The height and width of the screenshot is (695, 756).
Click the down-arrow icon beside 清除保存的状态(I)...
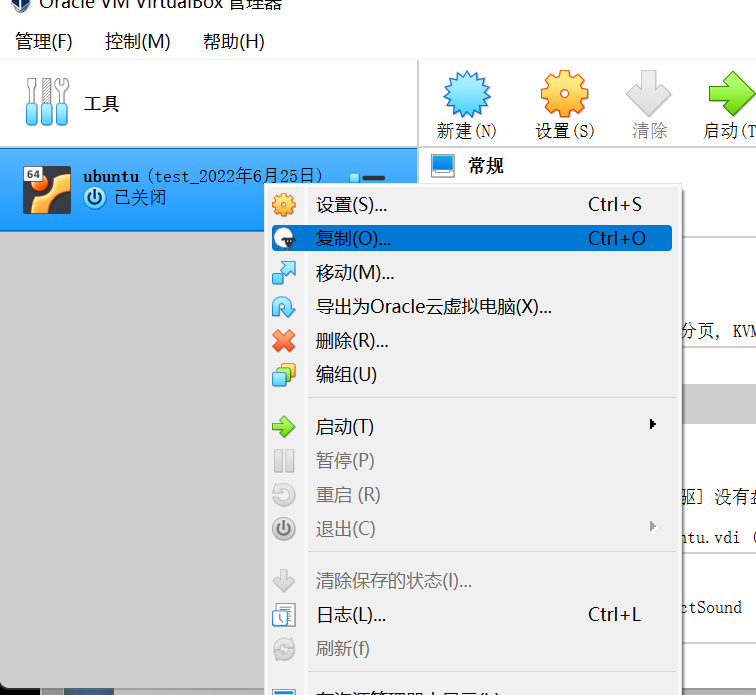click(284, 581)
